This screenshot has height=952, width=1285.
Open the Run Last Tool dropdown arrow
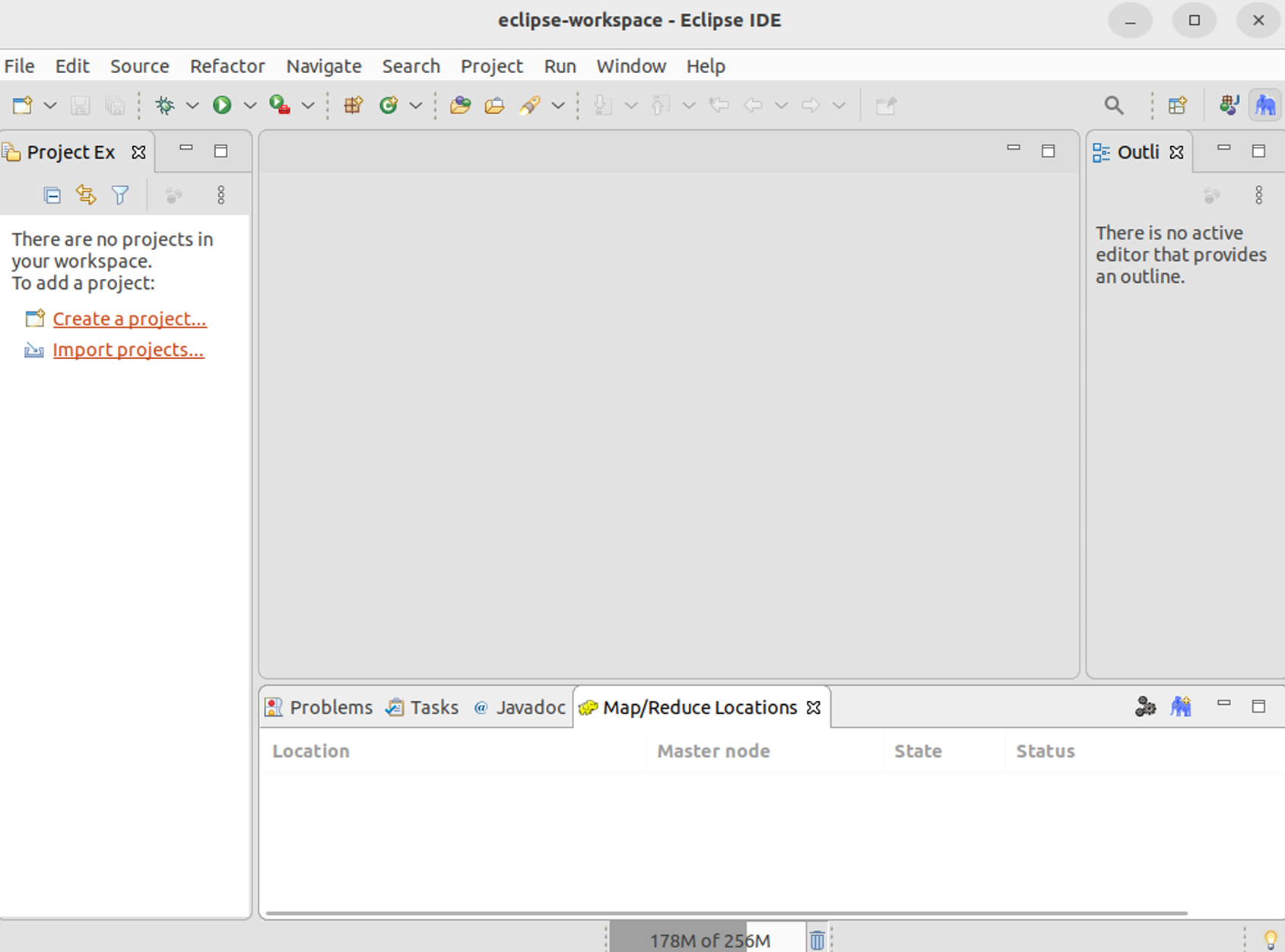pos(308,106)
